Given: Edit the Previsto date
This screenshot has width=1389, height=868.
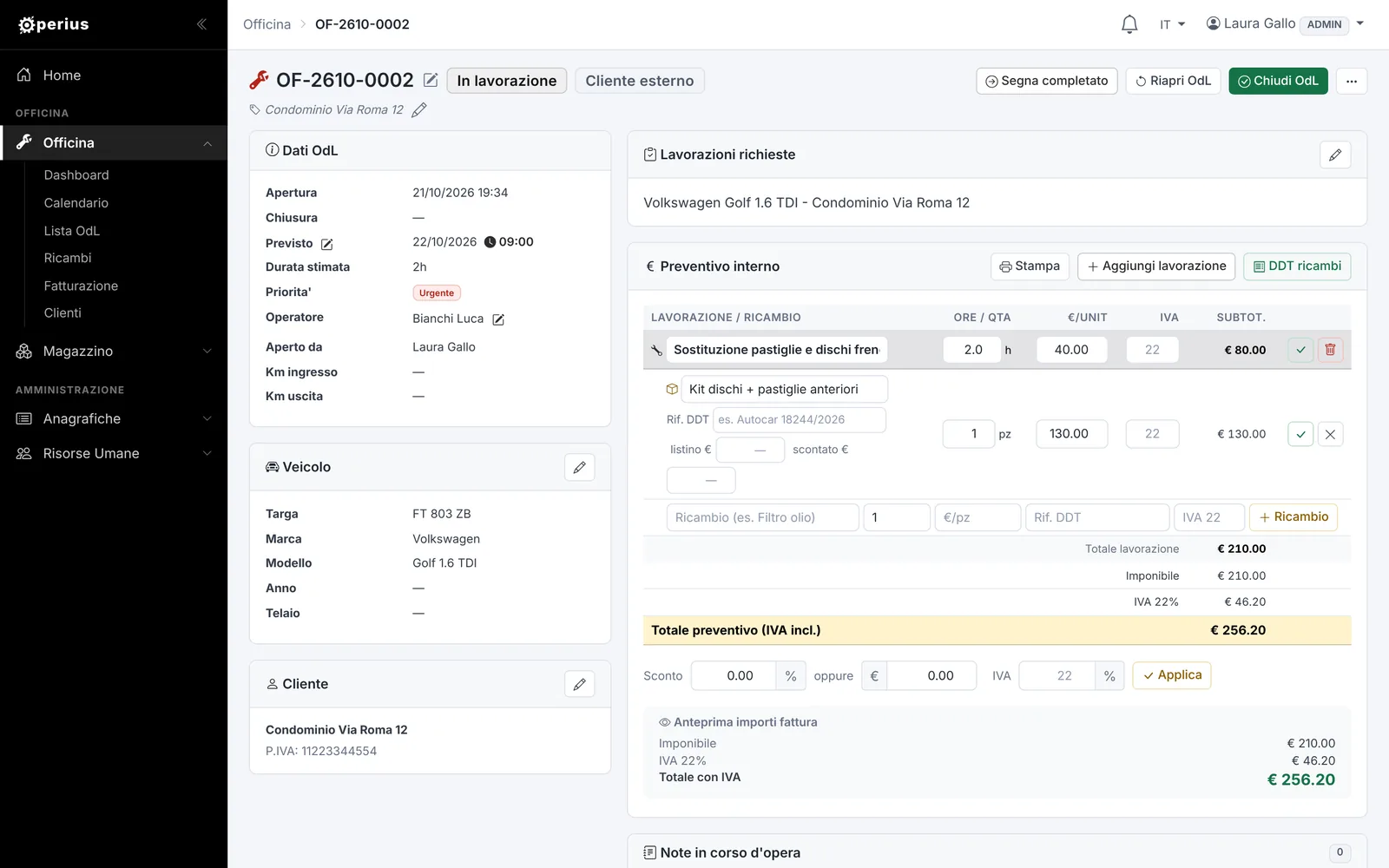Looking at the screenshot, I should 327,244.
